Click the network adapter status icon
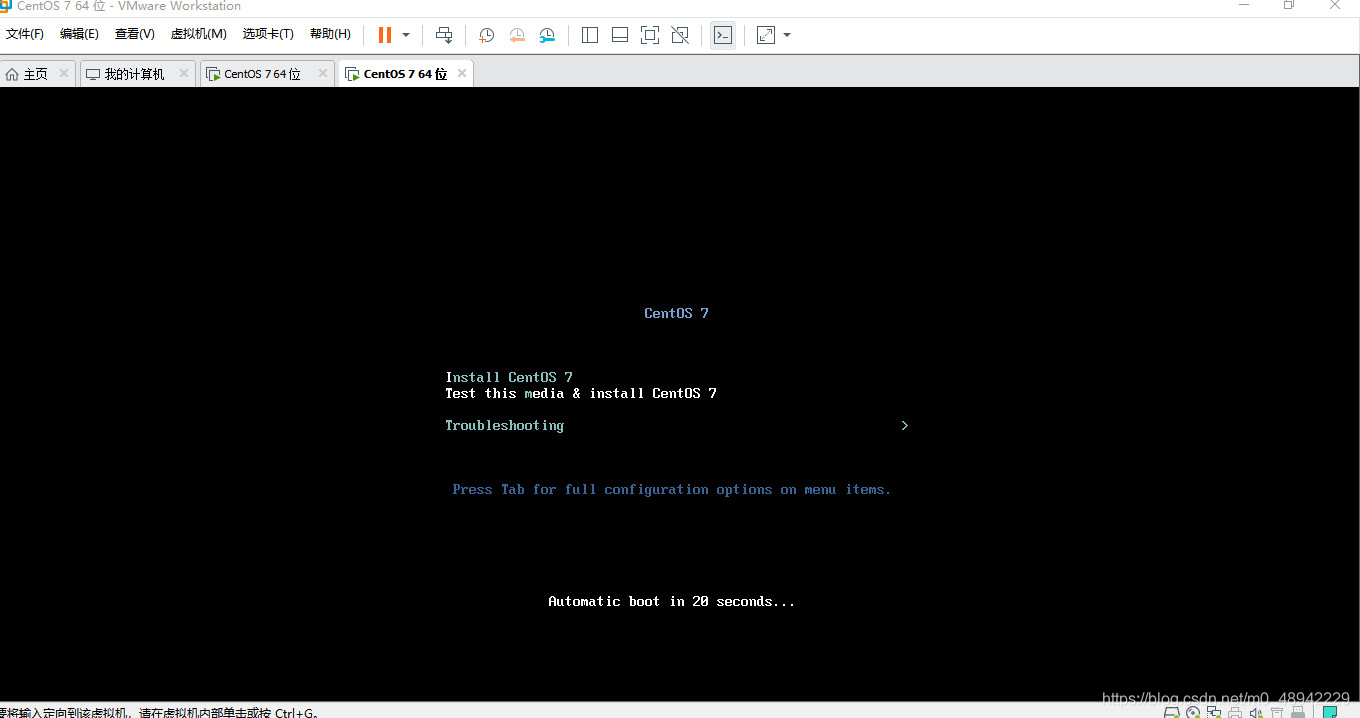Image resolution: width=1360 pixels, height=718 pixels. pos(1214,712)
